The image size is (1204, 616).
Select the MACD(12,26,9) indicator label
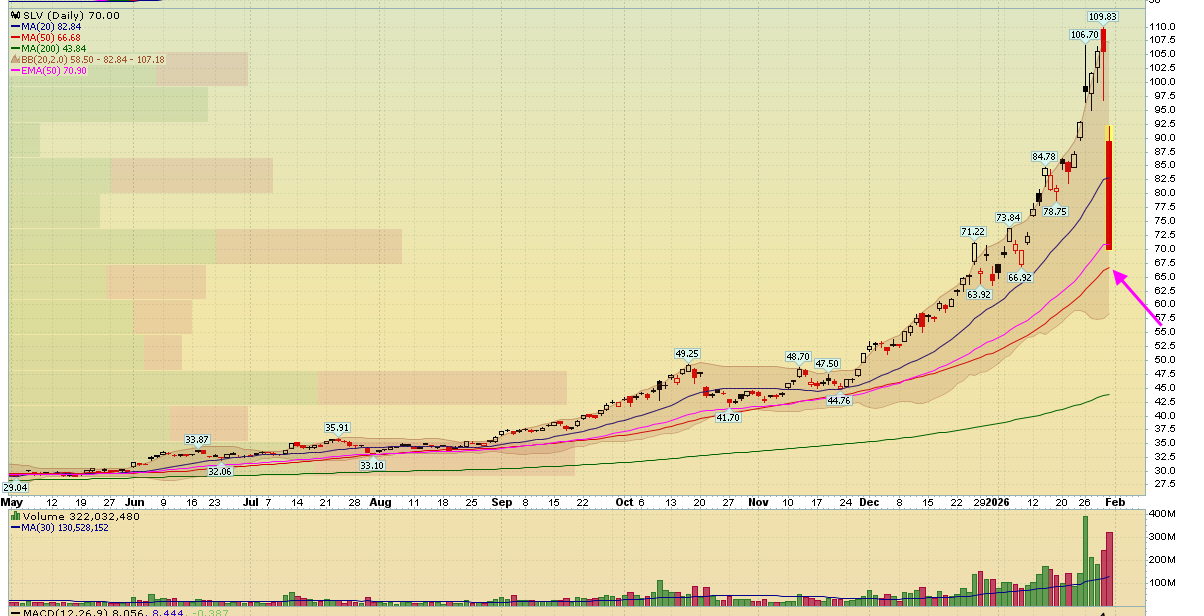click(x=50, y=612)
